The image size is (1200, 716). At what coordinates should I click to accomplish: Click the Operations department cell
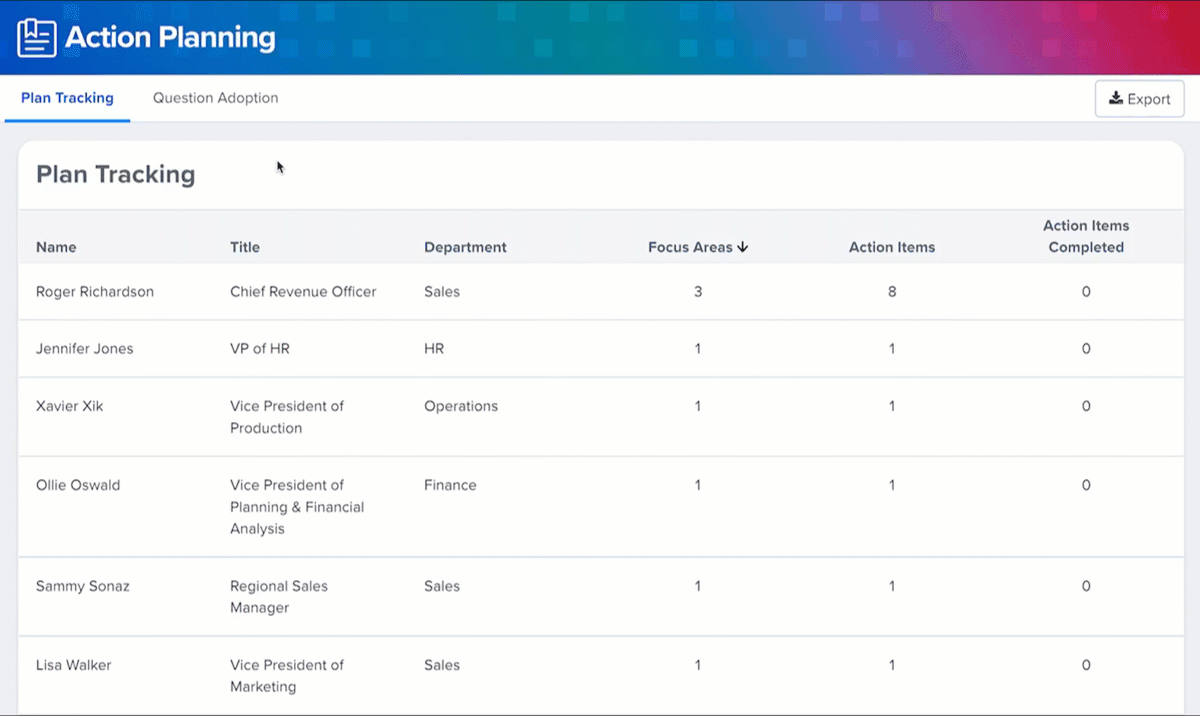[461, 406]
